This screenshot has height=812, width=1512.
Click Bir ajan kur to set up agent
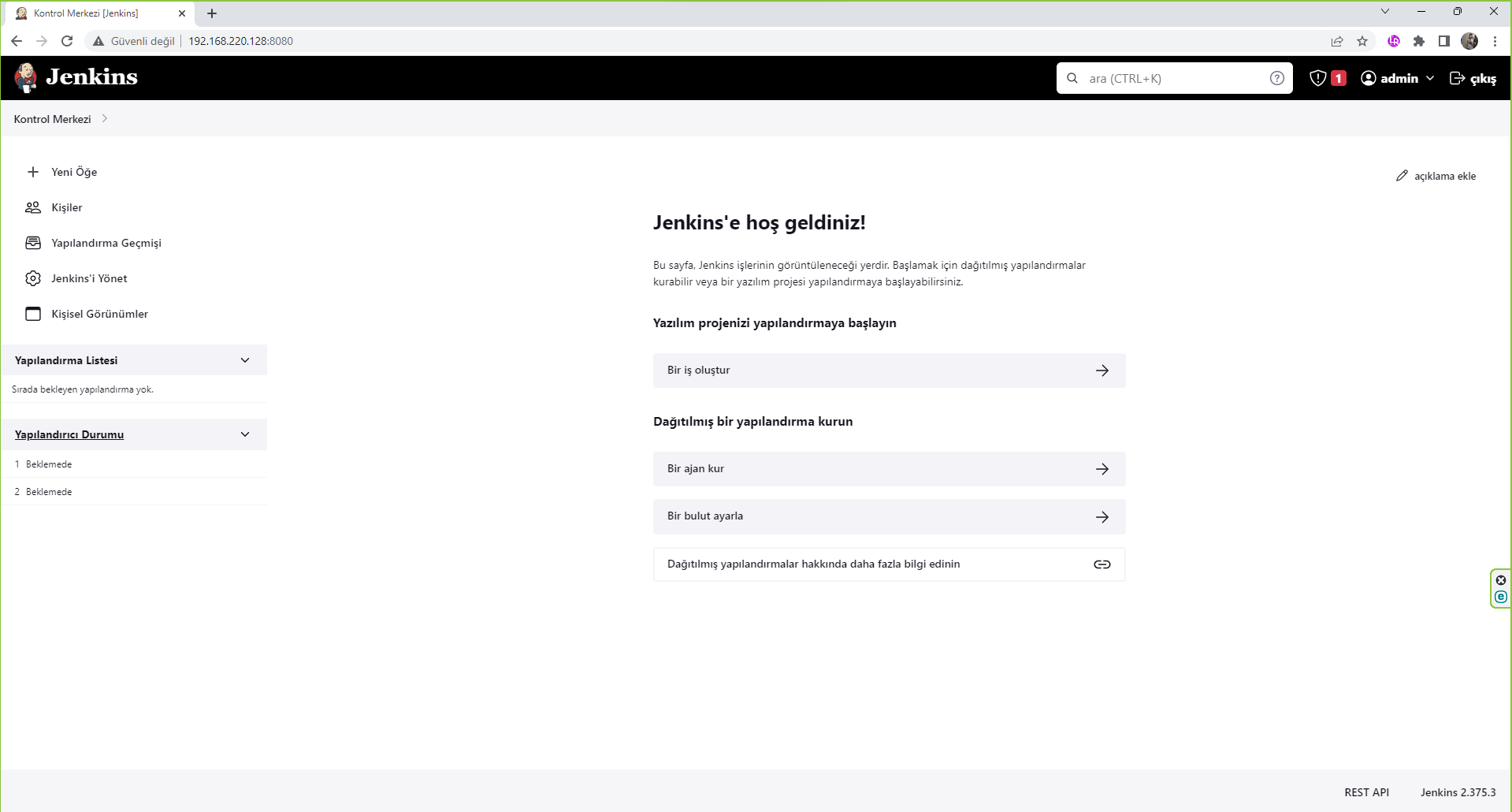point(889,469)
